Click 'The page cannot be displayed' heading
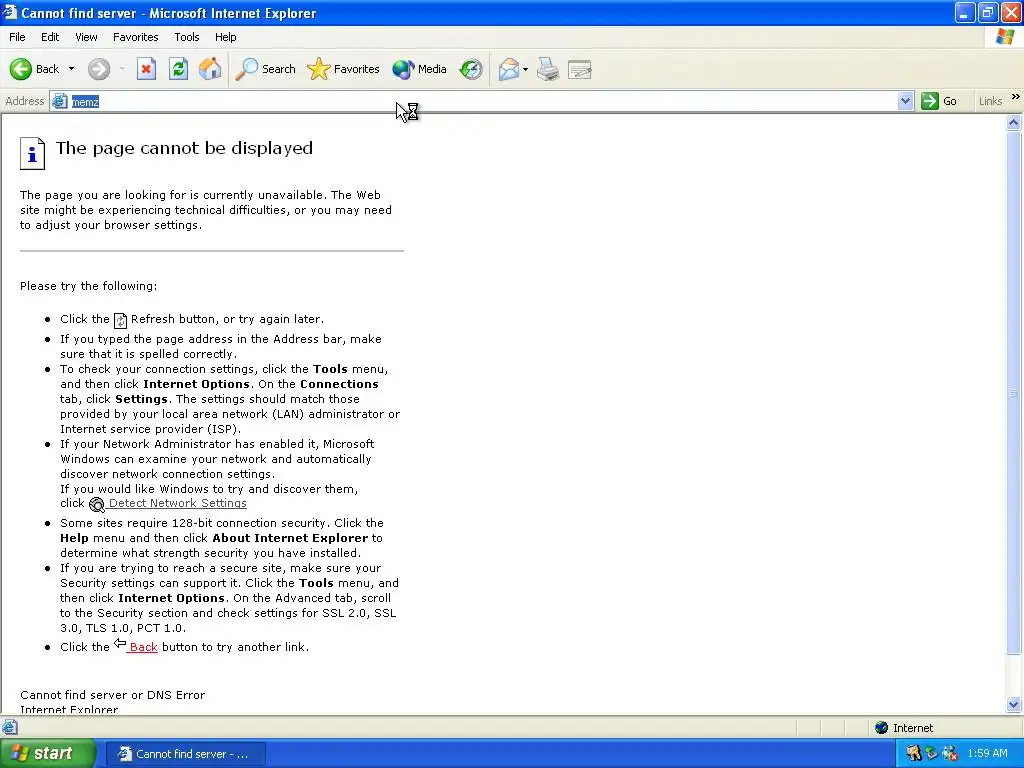1024x768 pixels. [x=184, y=148]
